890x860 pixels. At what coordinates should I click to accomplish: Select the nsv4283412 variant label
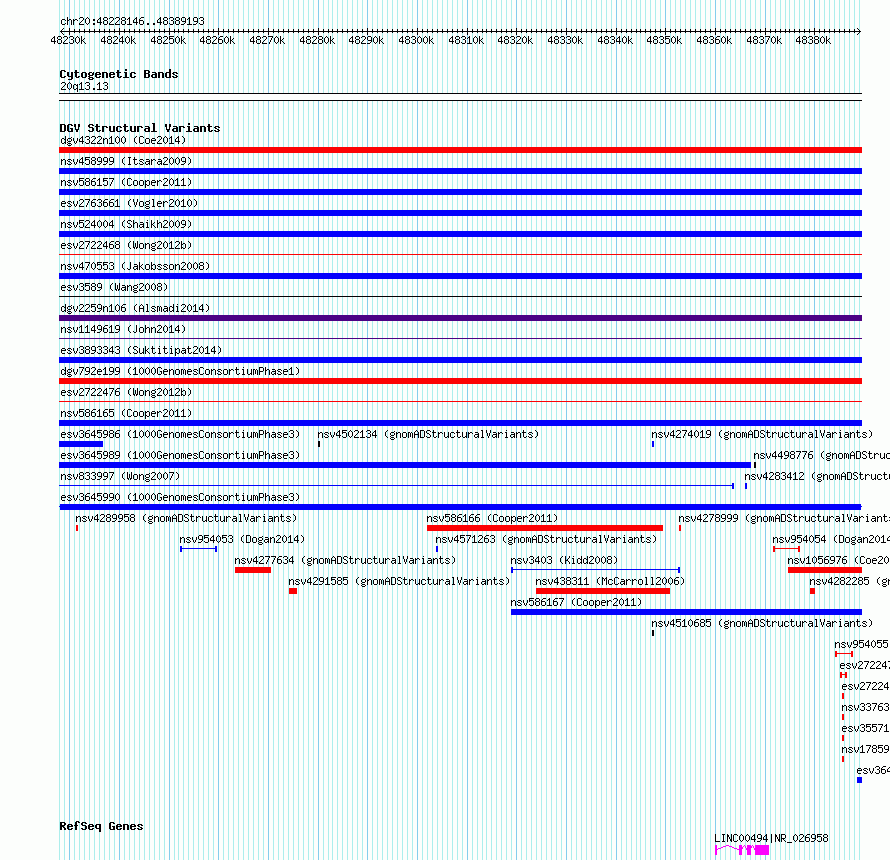coord(817,476)
